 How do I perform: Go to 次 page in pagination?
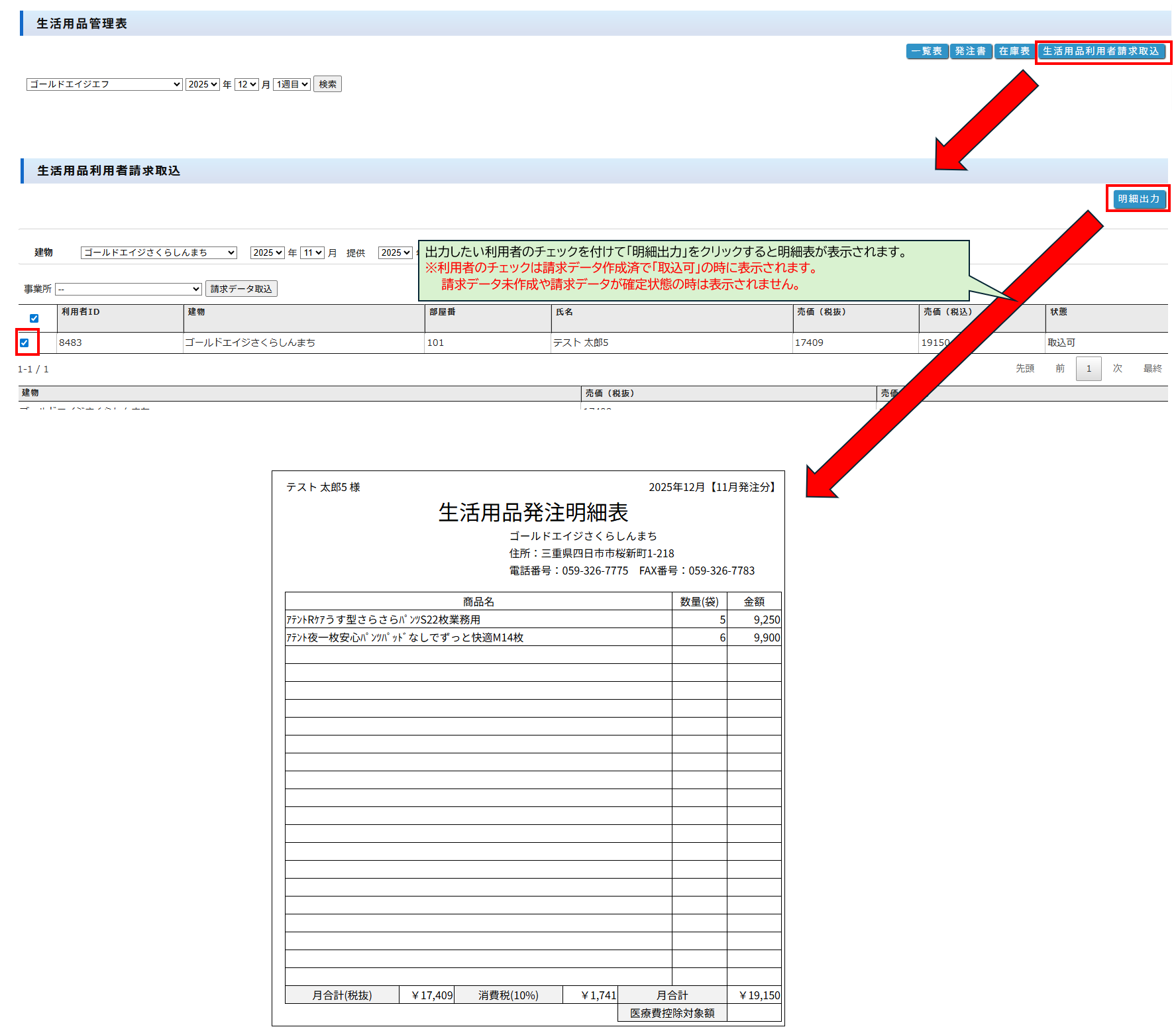tap(1117, 368)
